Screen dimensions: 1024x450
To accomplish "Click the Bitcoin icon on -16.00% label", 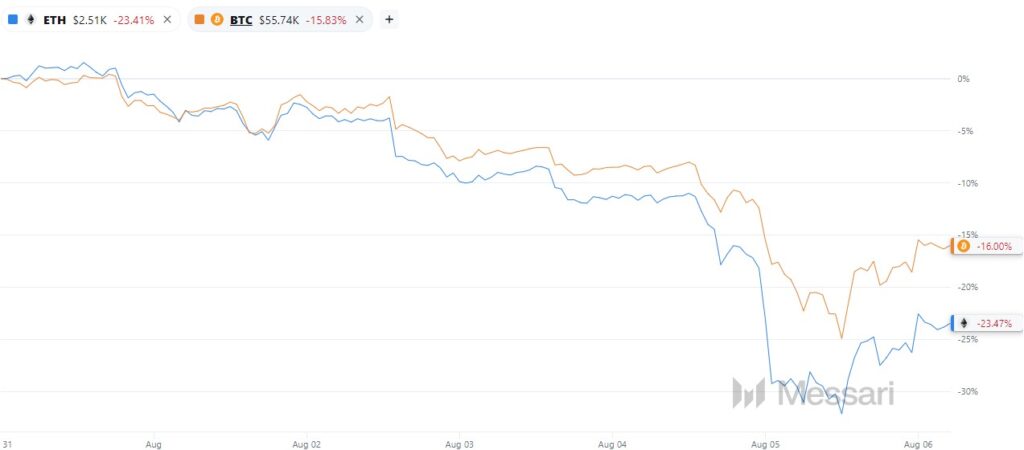I will [x=963, y=246].
